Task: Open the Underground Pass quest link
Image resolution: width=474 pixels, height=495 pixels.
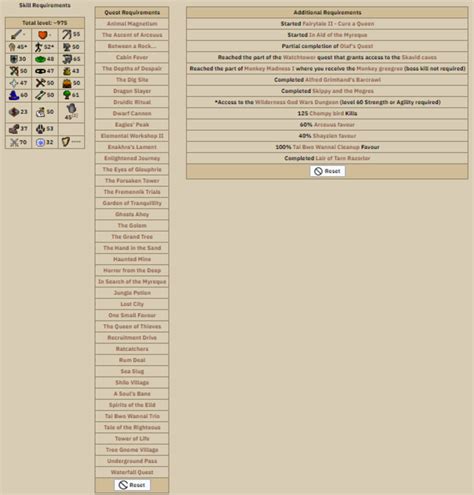Action: point(132,461)
